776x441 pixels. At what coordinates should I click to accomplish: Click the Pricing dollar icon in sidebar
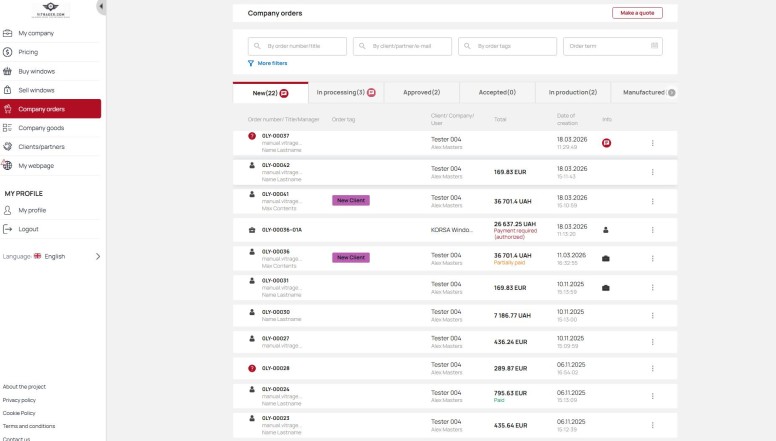[x=8, y=52]
